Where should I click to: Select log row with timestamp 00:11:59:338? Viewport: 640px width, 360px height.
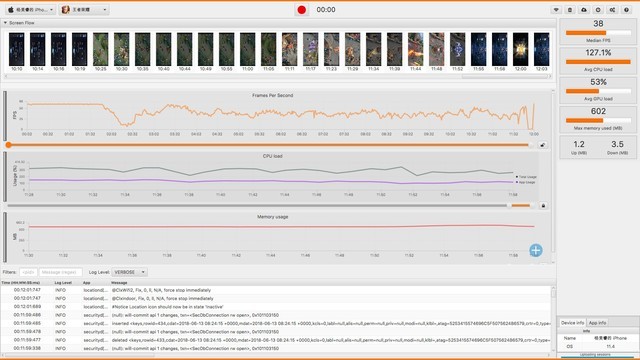(276, 349)
